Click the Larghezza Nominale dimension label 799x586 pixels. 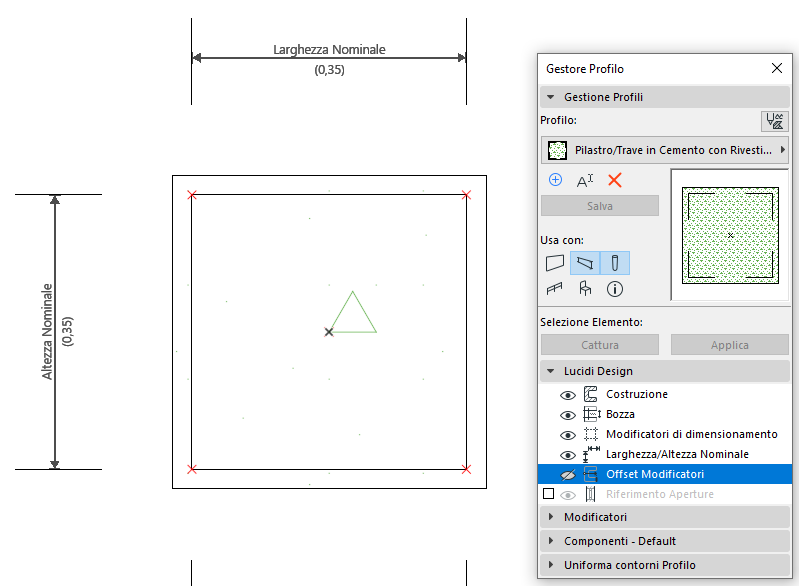329,49
